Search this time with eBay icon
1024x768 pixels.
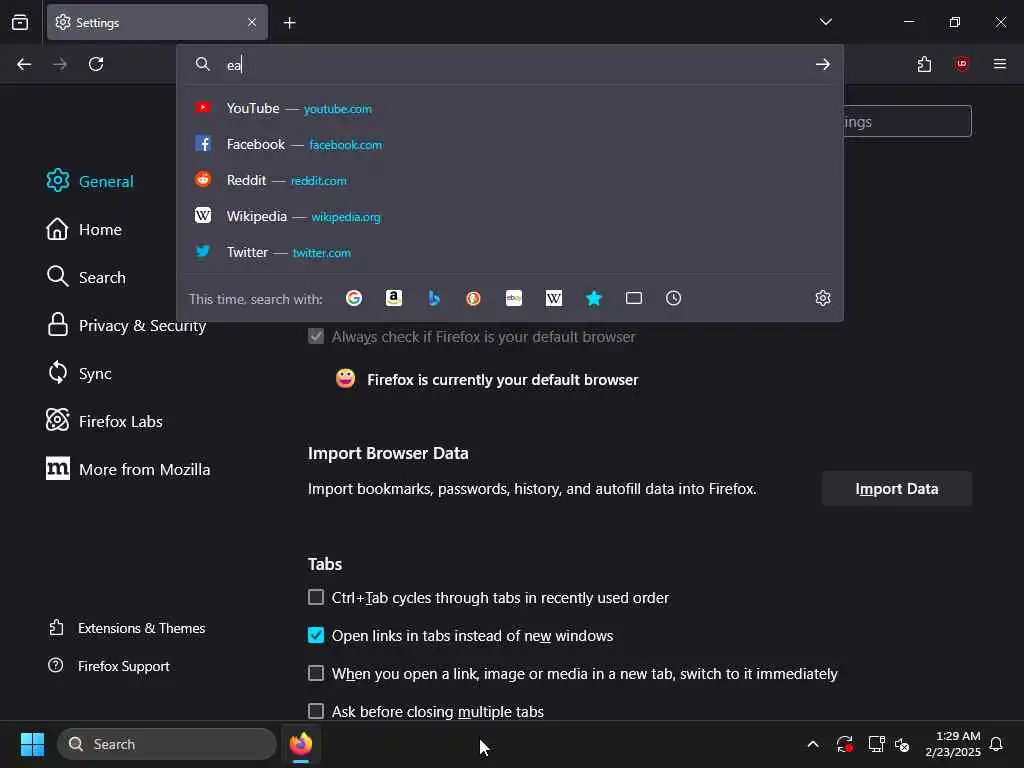tap(514, 298)
